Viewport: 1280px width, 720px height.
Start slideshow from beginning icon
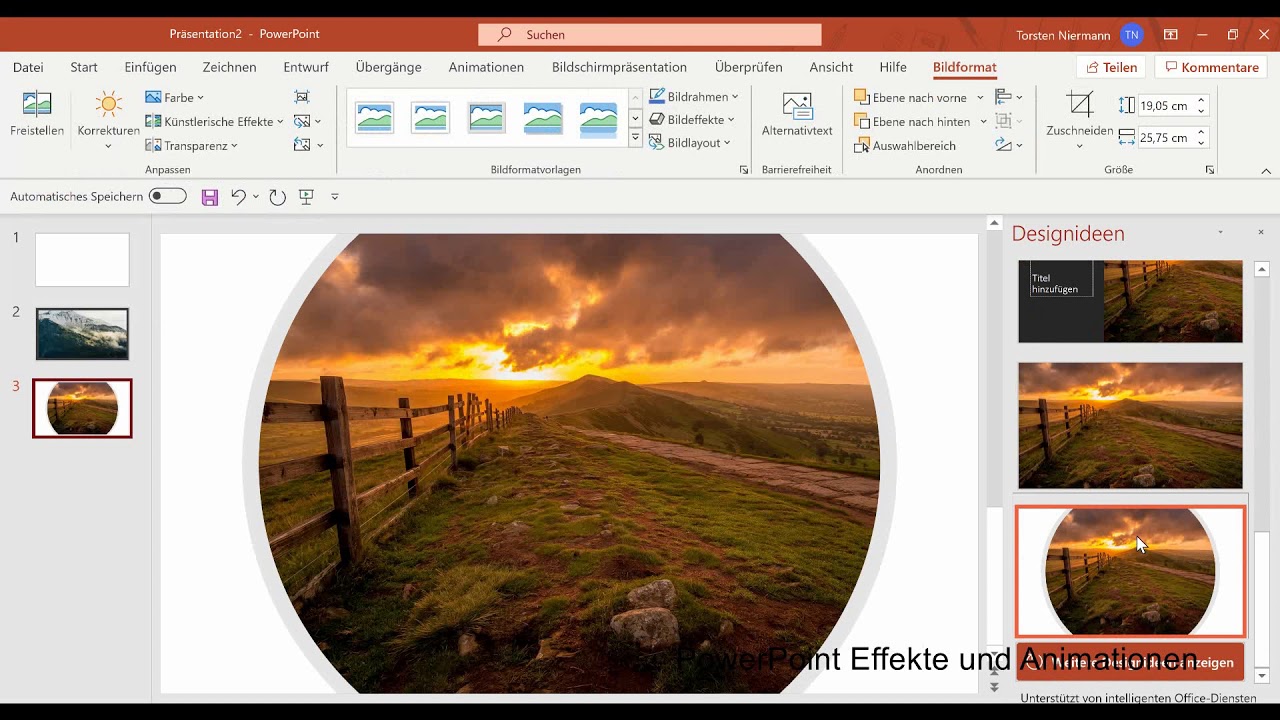[307, 197]
